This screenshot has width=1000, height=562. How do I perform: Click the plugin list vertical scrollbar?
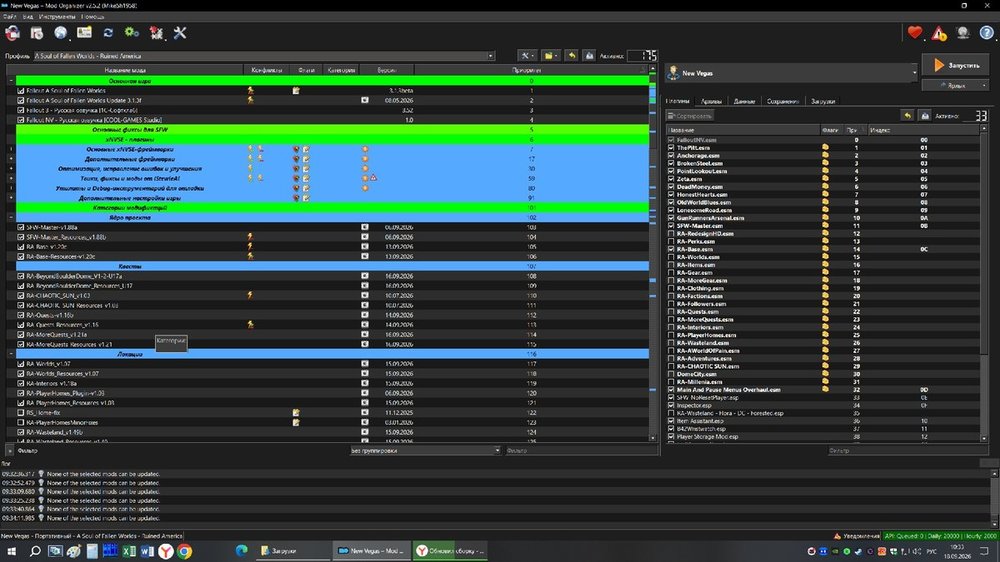coord(984,283)
